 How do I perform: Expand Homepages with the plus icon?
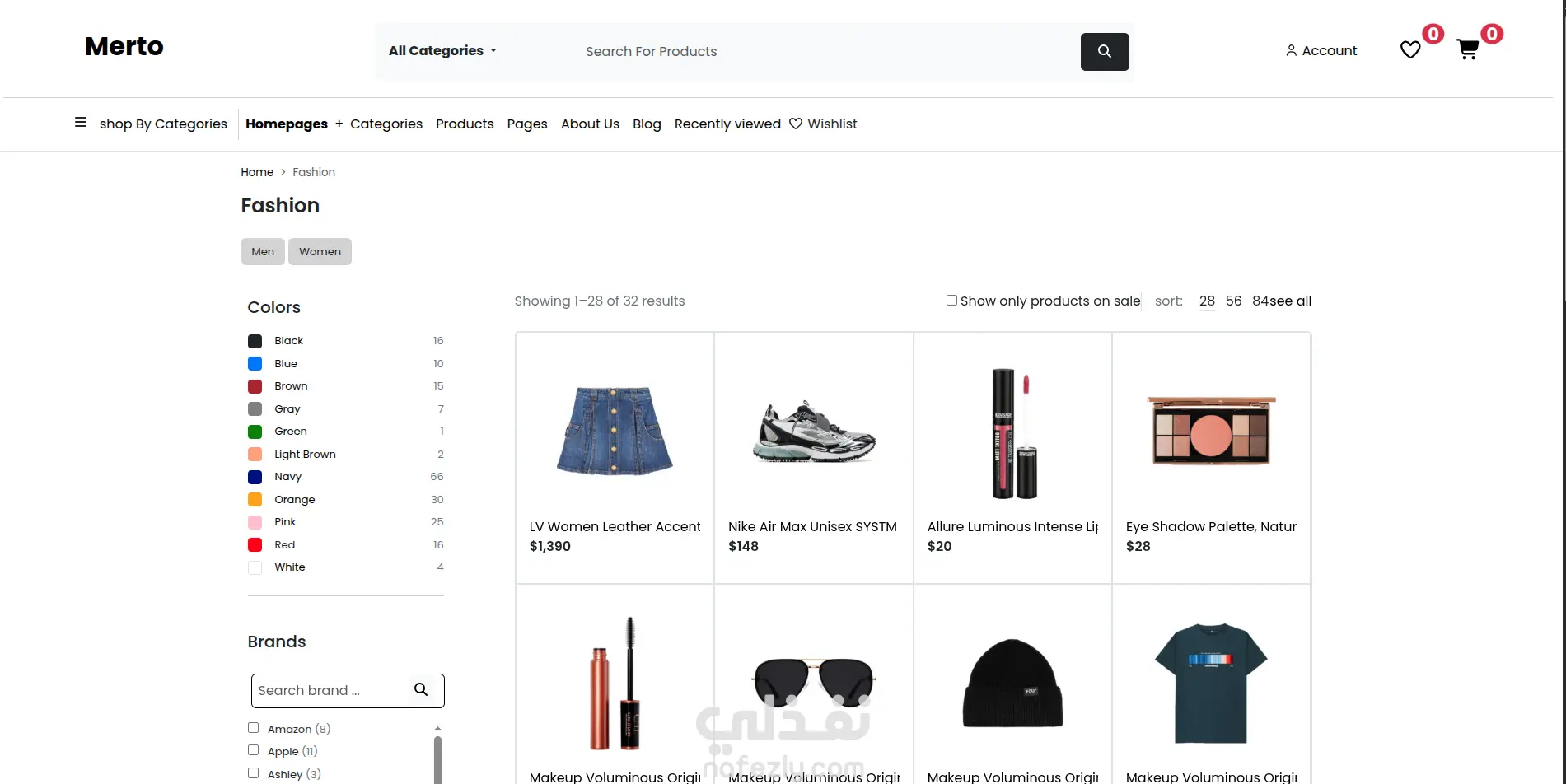coord(339,124)
